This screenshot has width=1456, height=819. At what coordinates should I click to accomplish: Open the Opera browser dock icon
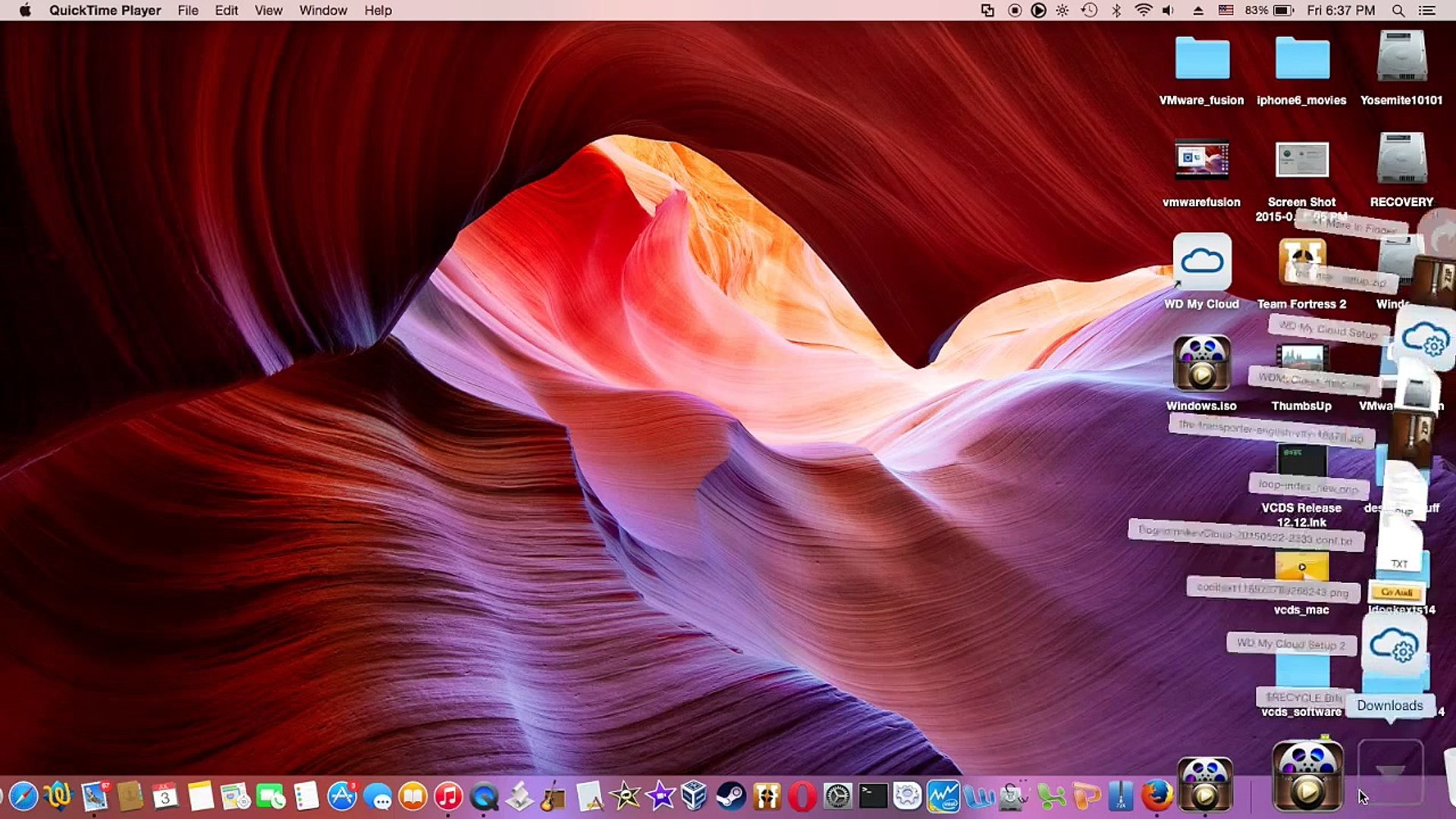pos(802,796)
